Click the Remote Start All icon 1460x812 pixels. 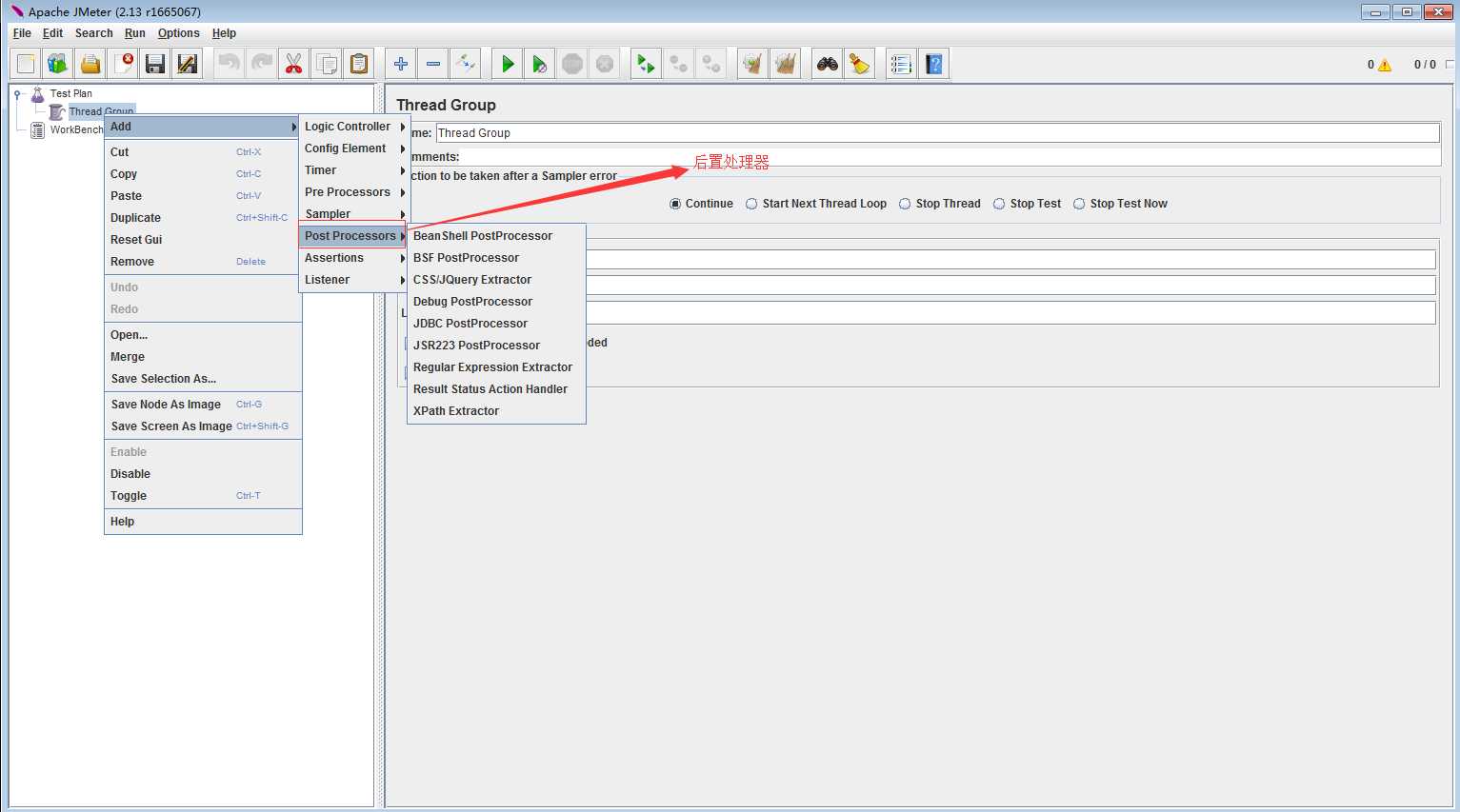pos(646,64)
